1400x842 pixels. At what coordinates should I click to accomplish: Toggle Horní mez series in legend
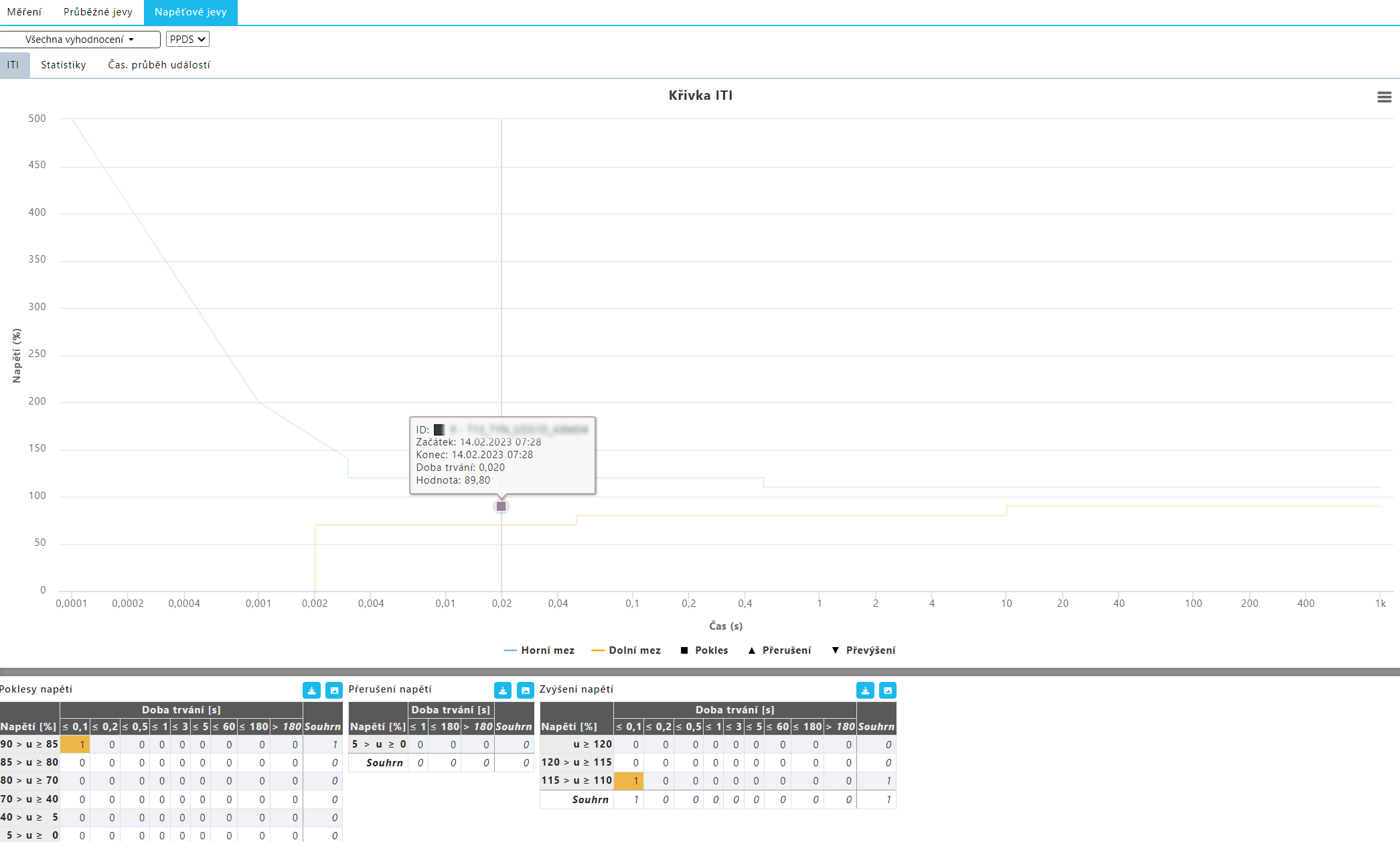coord(539,650)
